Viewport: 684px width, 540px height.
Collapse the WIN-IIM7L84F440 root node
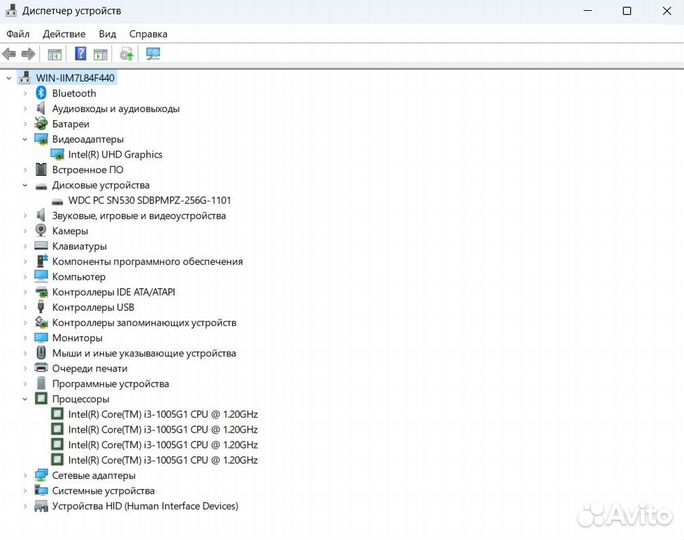tap(9, 78)
